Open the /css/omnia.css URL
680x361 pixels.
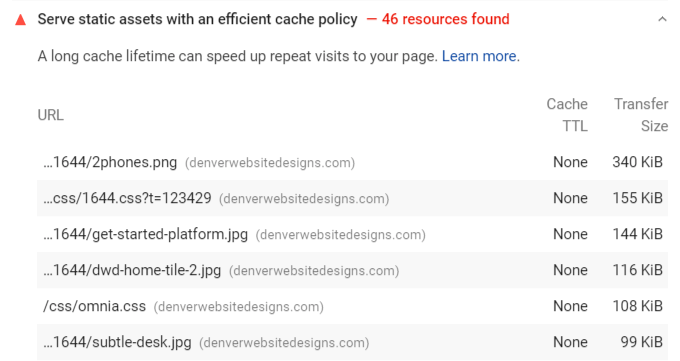tap(95, 306)
